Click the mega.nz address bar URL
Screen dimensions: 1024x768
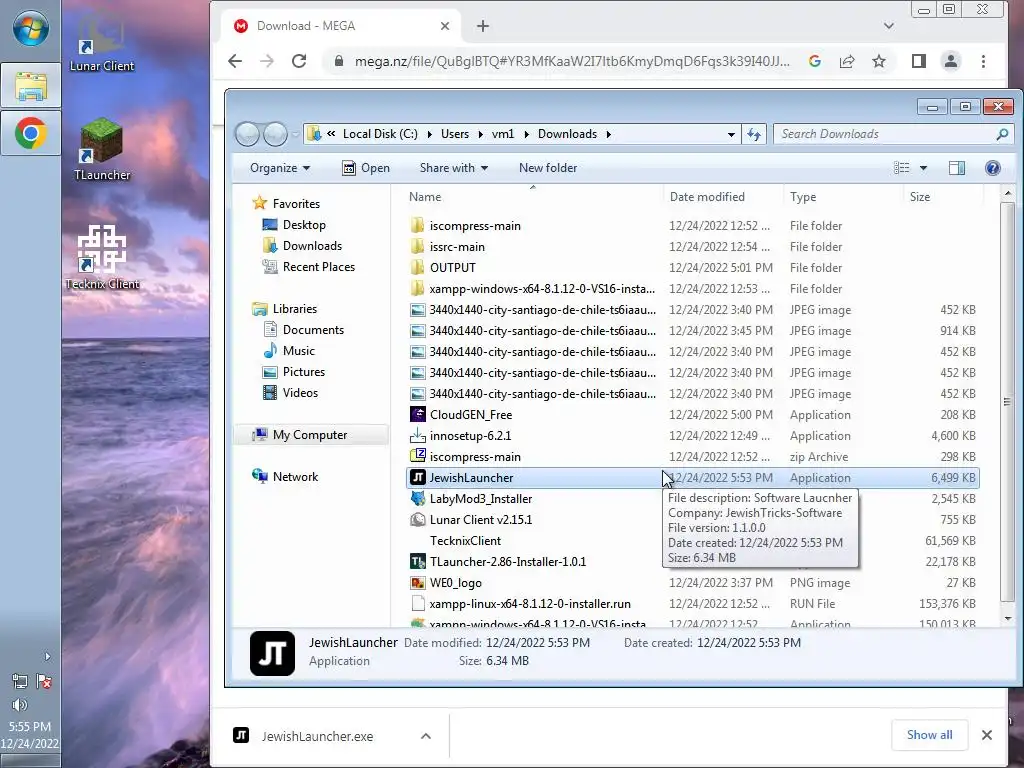point(571,61)
